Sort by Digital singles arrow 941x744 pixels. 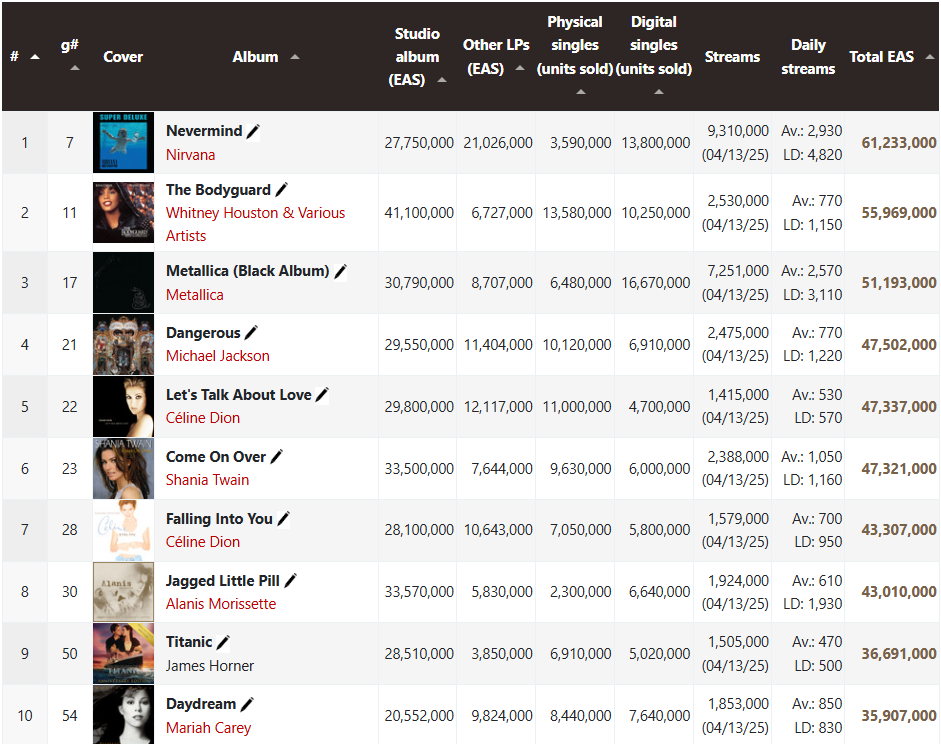658,92
